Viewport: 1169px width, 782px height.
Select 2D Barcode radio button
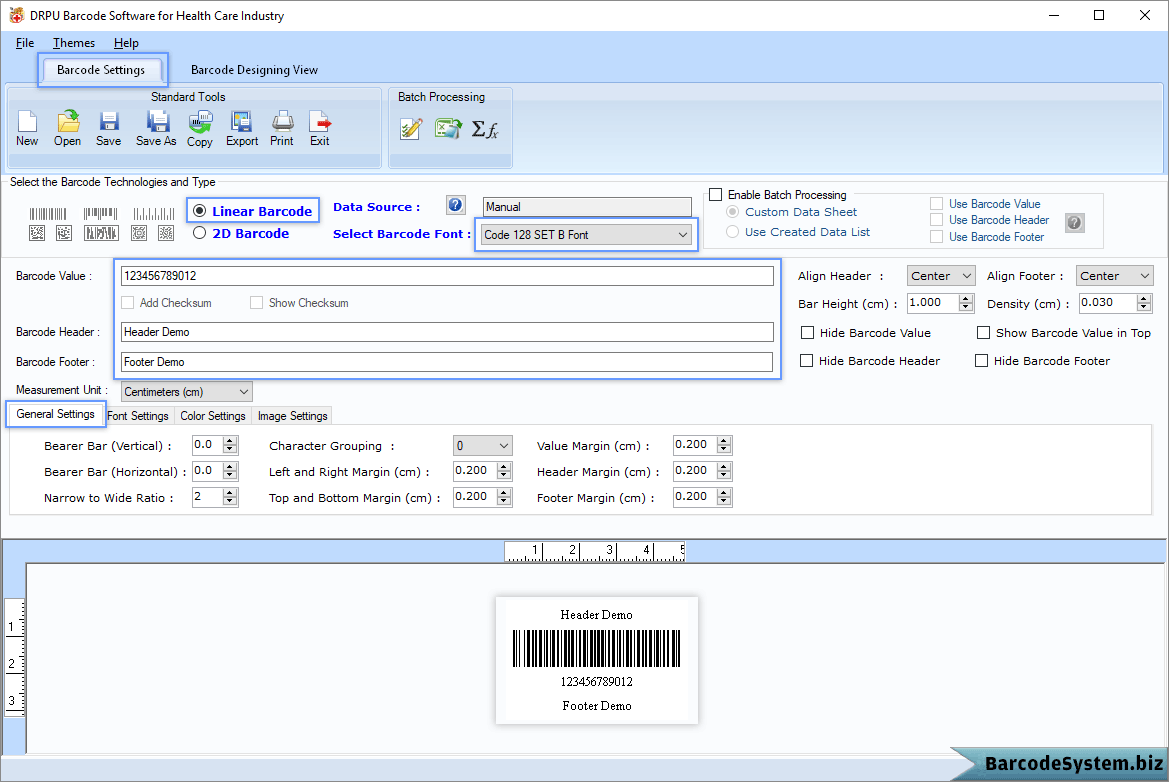tap(200, 233)
